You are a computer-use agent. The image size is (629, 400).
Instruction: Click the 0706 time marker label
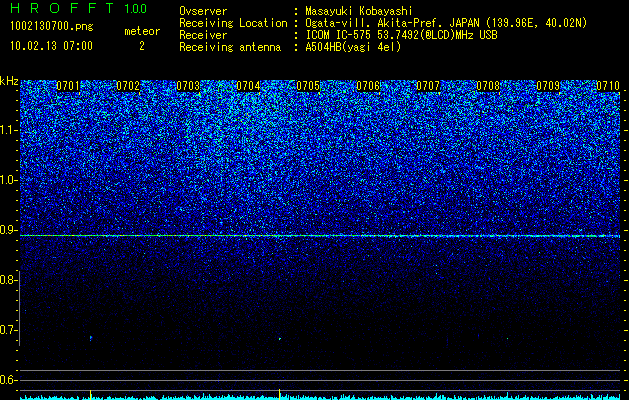coord(368,86)
